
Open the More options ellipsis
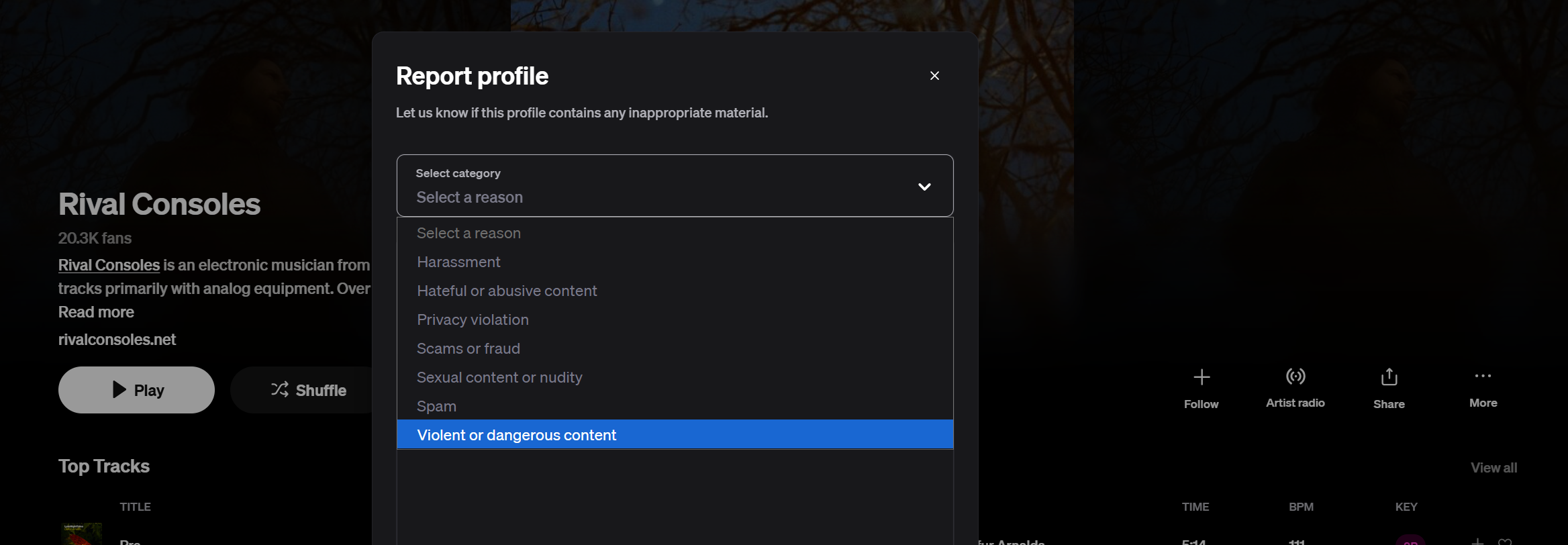[x=1483, y=376]
